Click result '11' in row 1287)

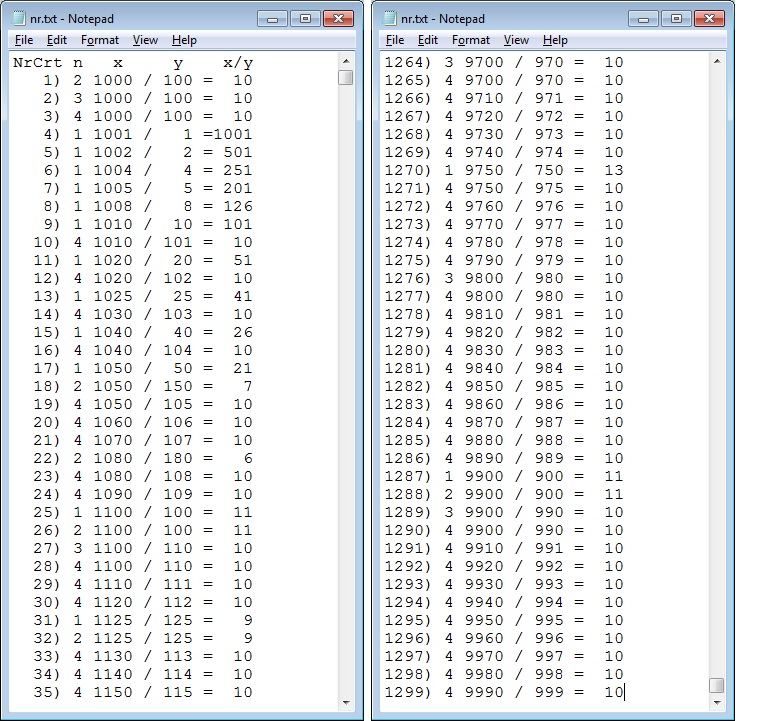pos(614,476)
